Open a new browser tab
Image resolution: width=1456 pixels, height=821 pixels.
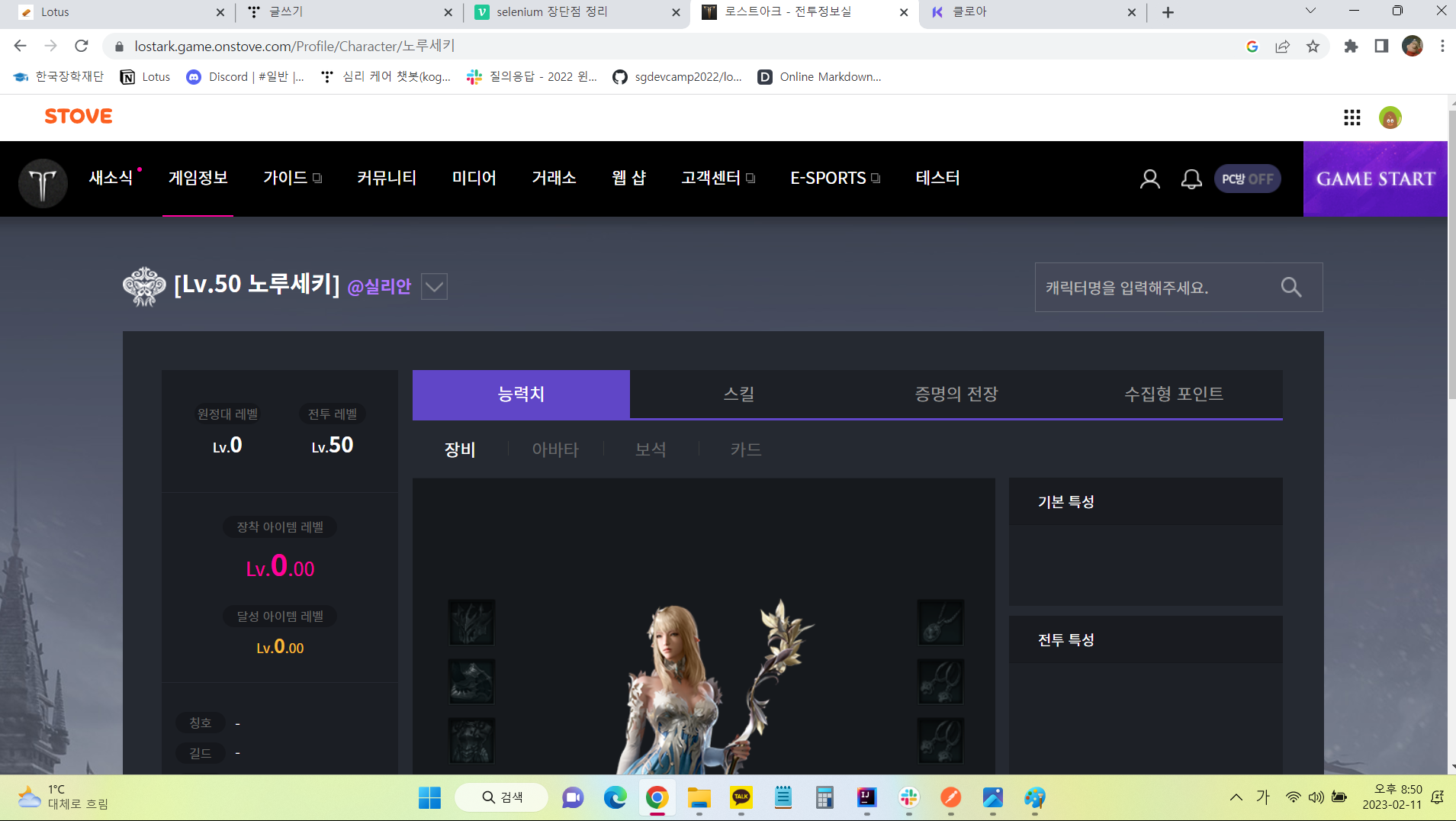coord(1168,12)
